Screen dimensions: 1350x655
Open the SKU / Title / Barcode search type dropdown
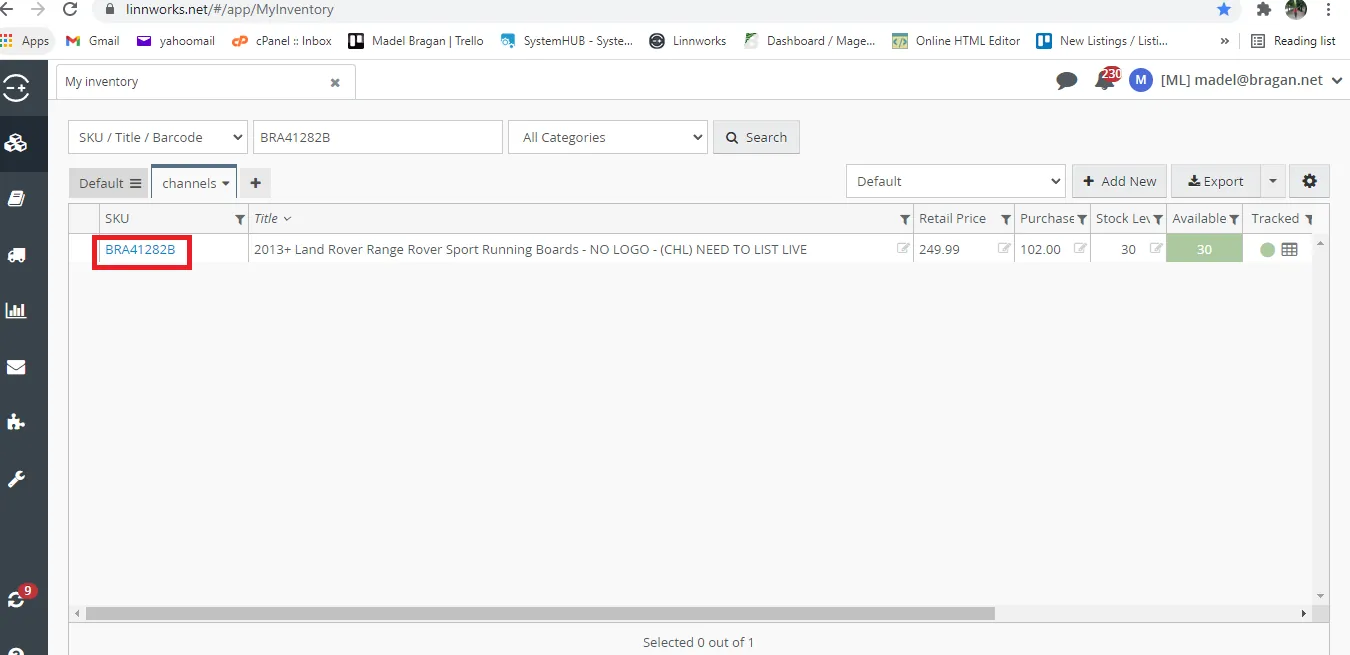click(158, 137)
